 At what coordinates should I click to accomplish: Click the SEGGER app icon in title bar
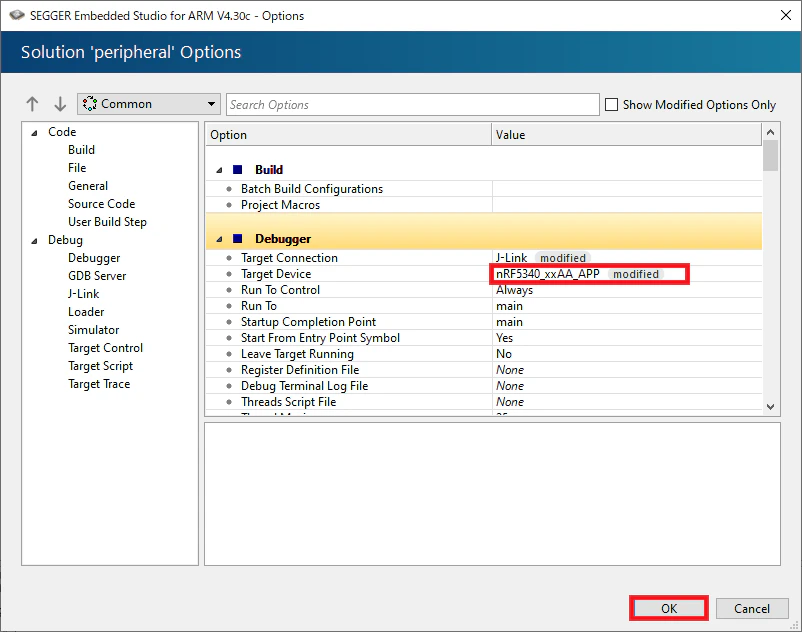click(17, 15)
